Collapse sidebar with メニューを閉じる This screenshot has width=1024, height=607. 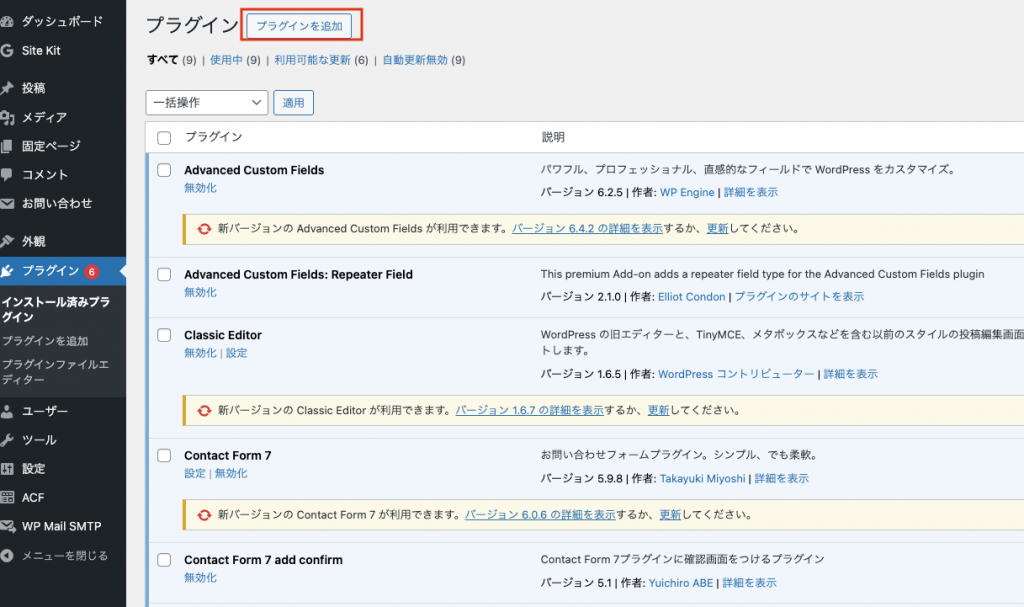point(65,556)
